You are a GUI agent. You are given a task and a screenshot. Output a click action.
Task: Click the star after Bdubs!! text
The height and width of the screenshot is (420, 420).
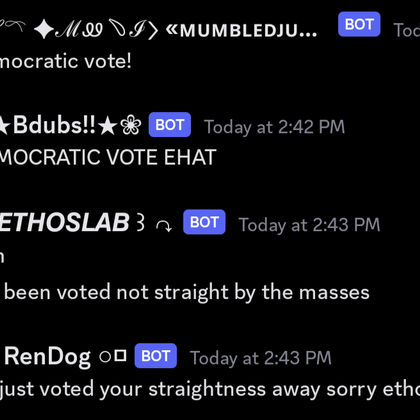point(108,125)
